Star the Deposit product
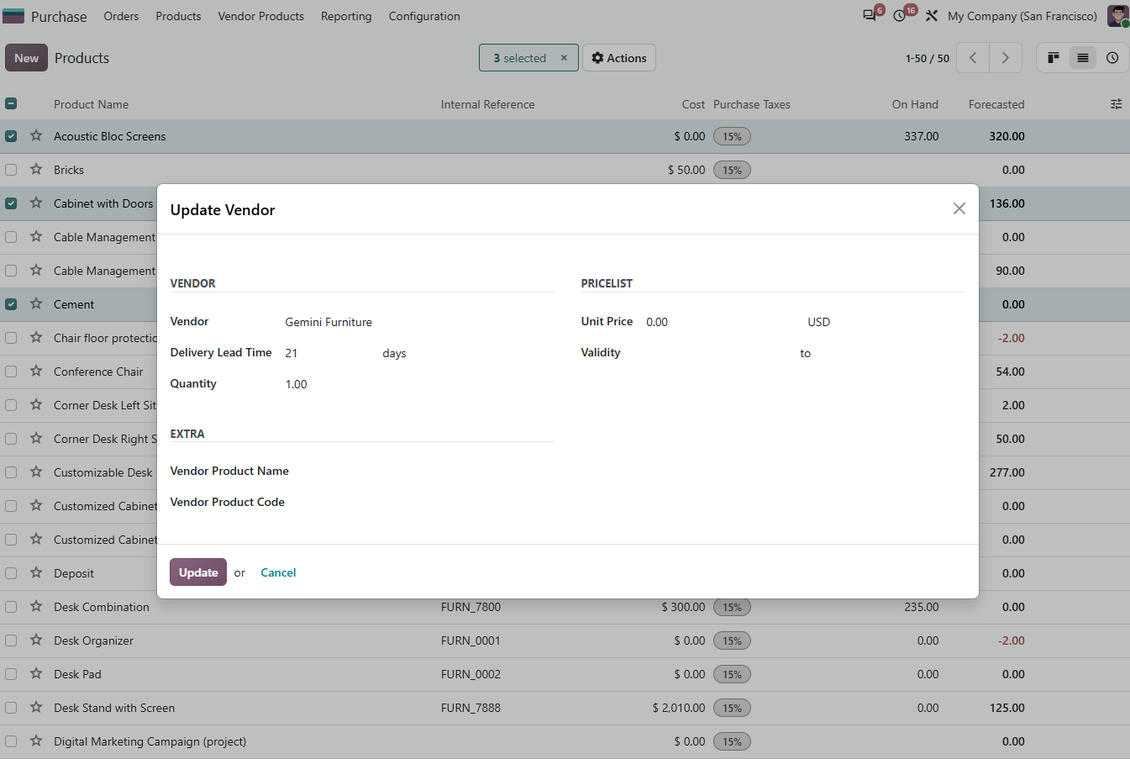1130x759 pixels. pyautogui.click(x=36, y=573)
